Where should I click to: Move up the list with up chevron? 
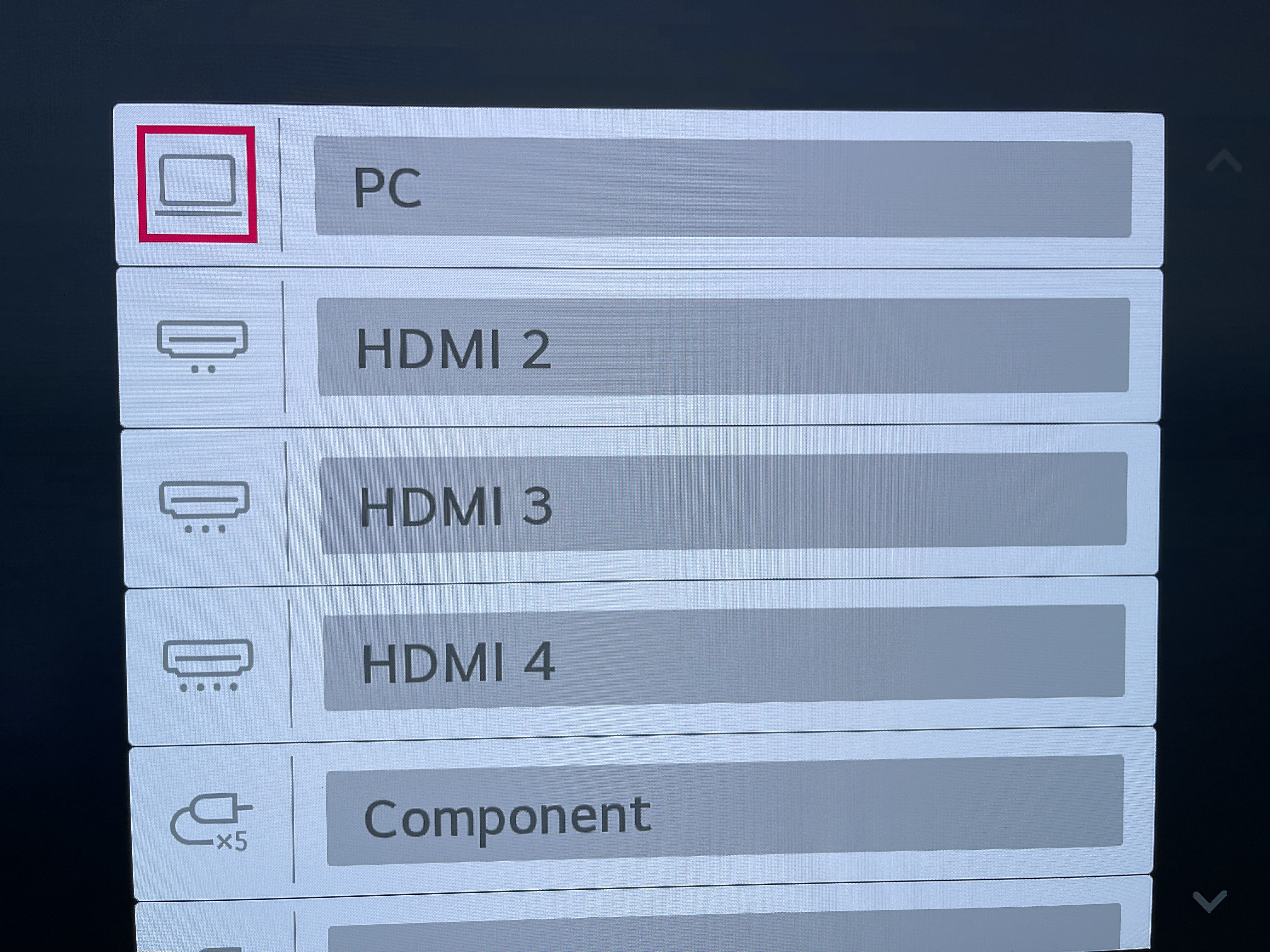point(1224,161)
